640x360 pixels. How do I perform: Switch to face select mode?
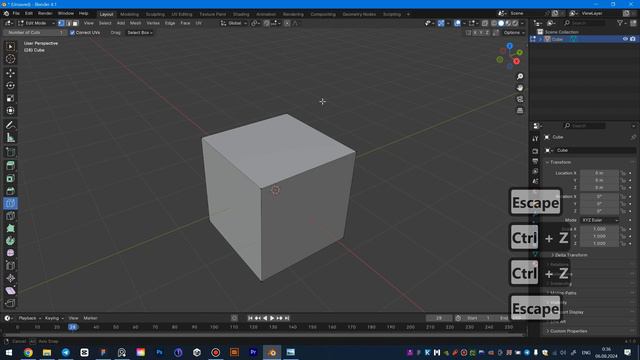point(75,23)
